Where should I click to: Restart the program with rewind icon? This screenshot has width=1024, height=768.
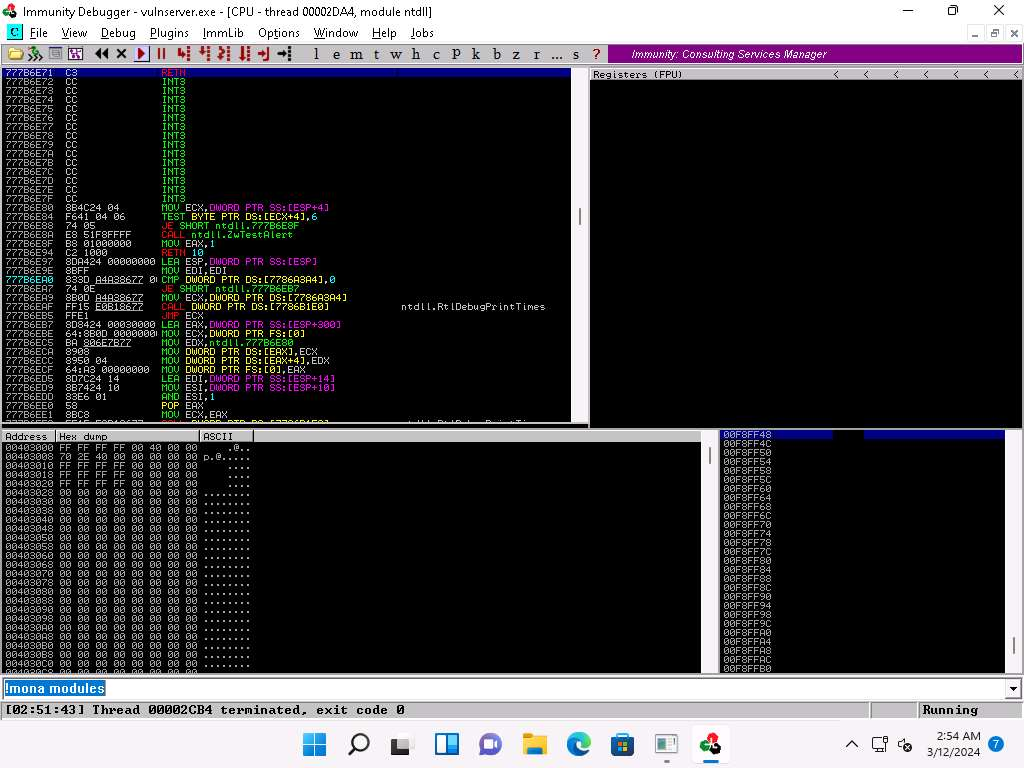click(102, 54)
